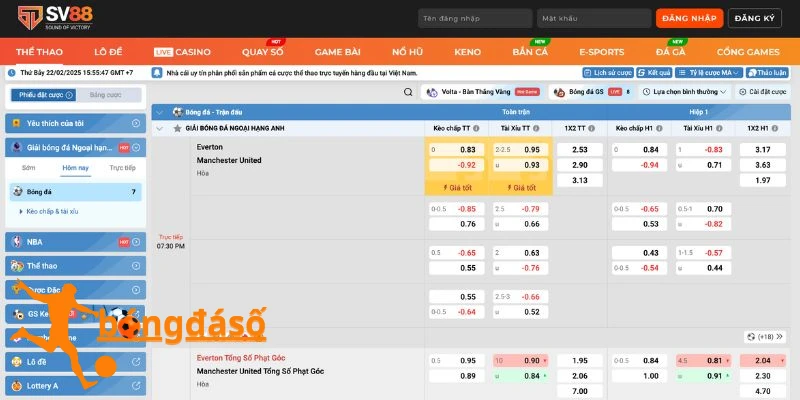800x400 pixels.
Task: Click the notification bell icon
Action: 158,73
